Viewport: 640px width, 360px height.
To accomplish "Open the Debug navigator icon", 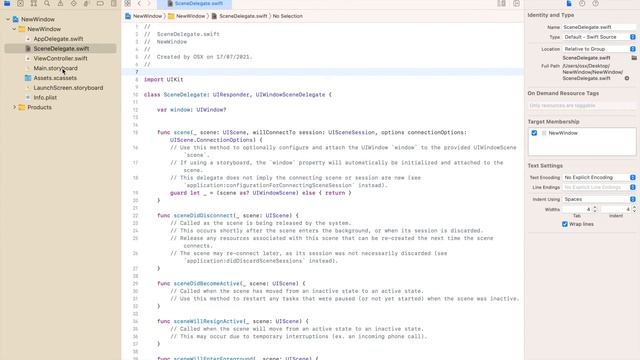I will click(87, 3).
